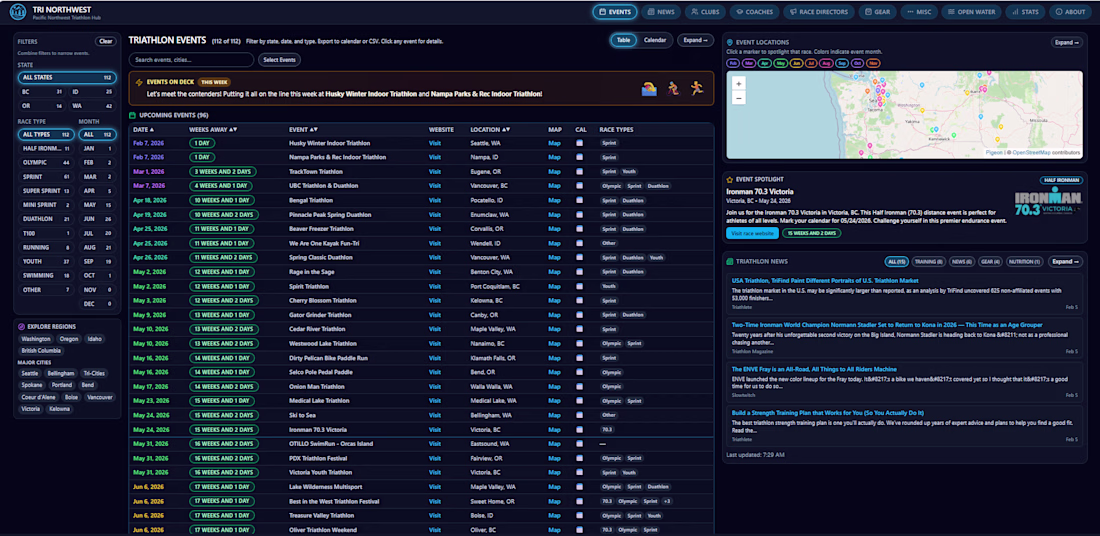The width and height of the screenshot is (1100, 536).
Task: Clear all filters
Action: click(106, 41)
